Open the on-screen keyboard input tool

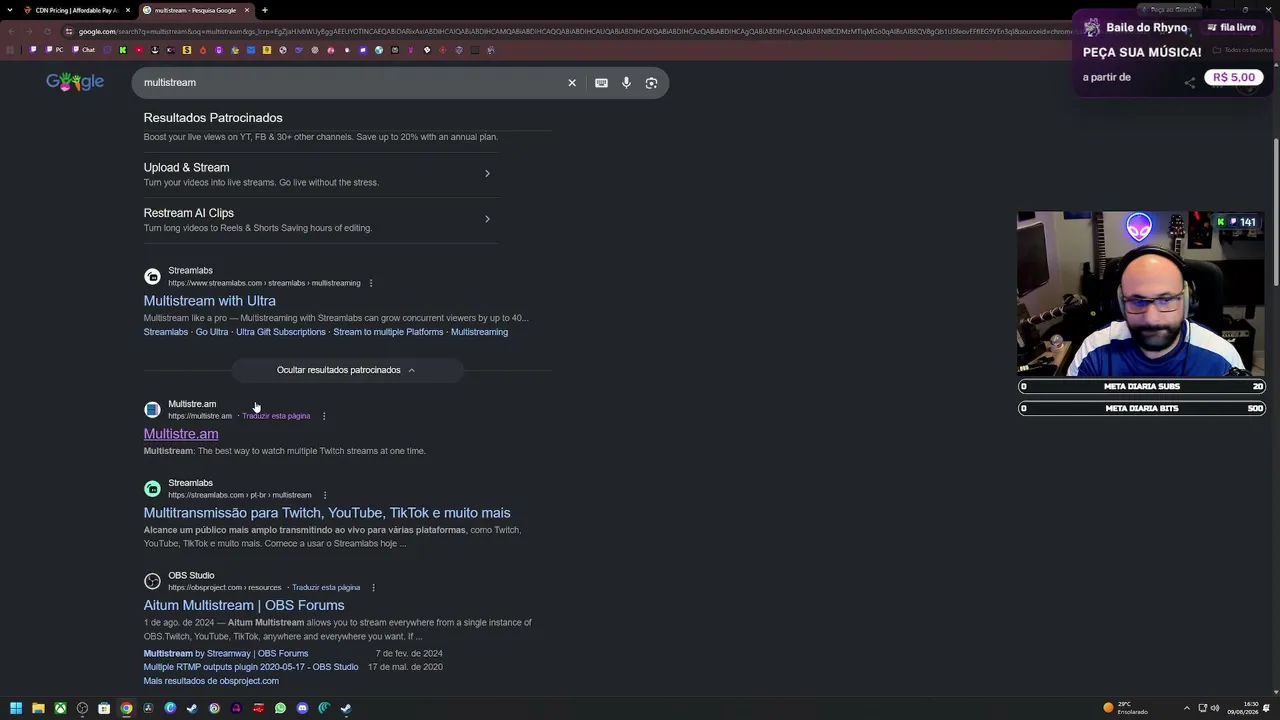(601, 83)
